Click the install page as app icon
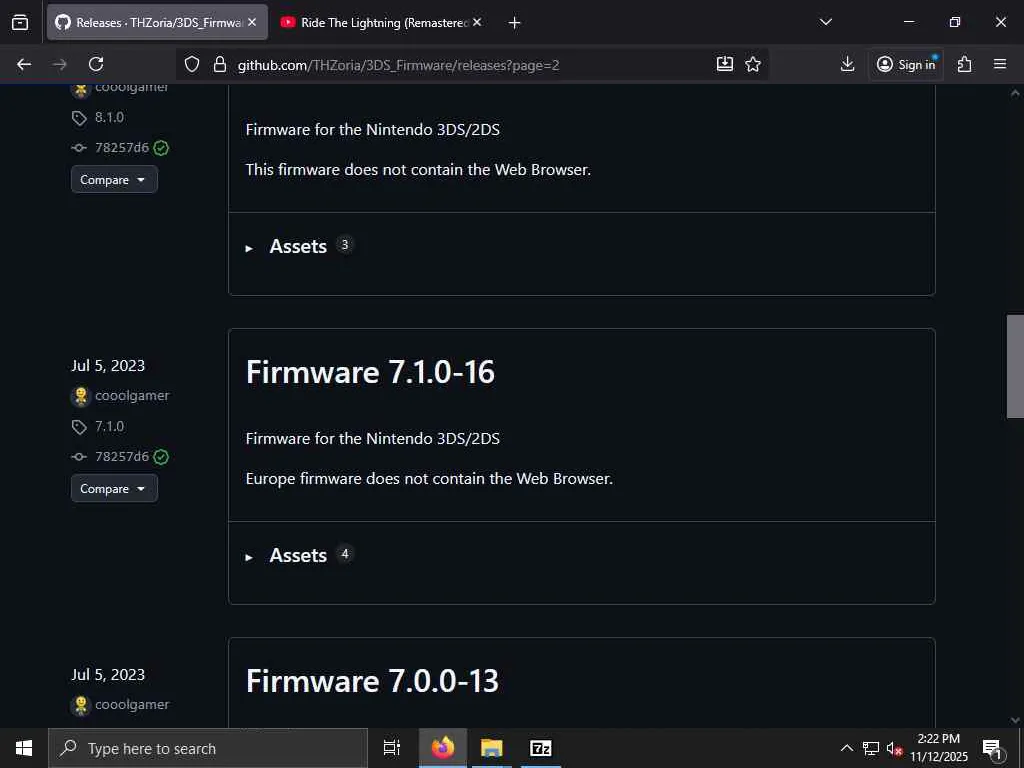The width and height of the screenshot is (1024, 768). (725, 64)
